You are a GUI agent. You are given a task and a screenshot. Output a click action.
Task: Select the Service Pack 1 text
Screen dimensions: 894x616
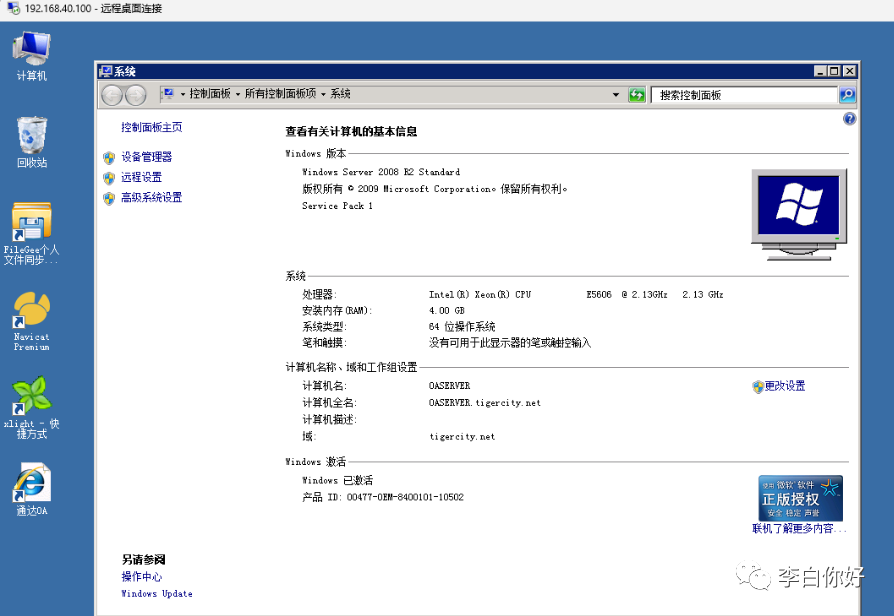pos(337,206)
